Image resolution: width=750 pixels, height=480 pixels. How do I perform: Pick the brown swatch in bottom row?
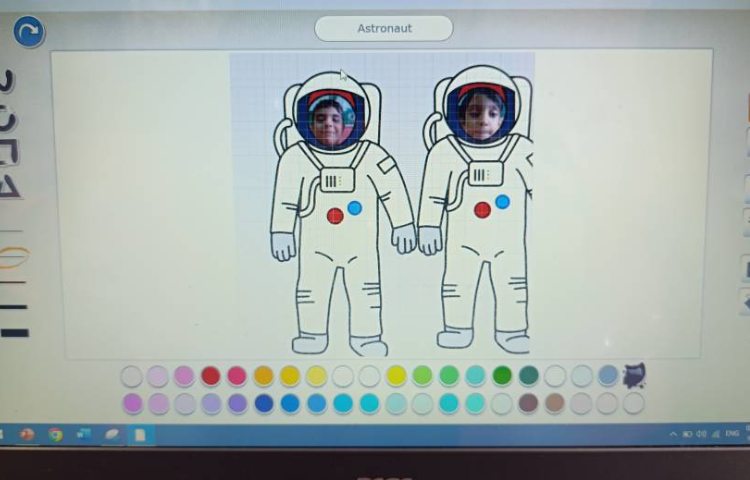point(528,403)
